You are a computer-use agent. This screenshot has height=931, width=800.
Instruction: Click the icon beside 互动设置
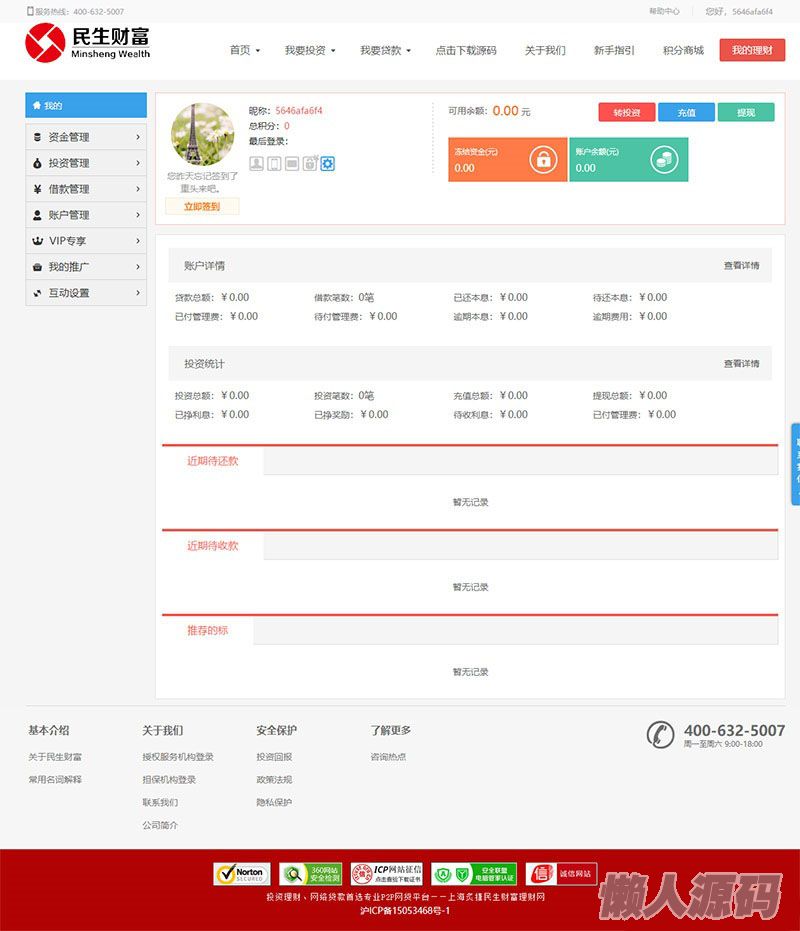point(37,293)
